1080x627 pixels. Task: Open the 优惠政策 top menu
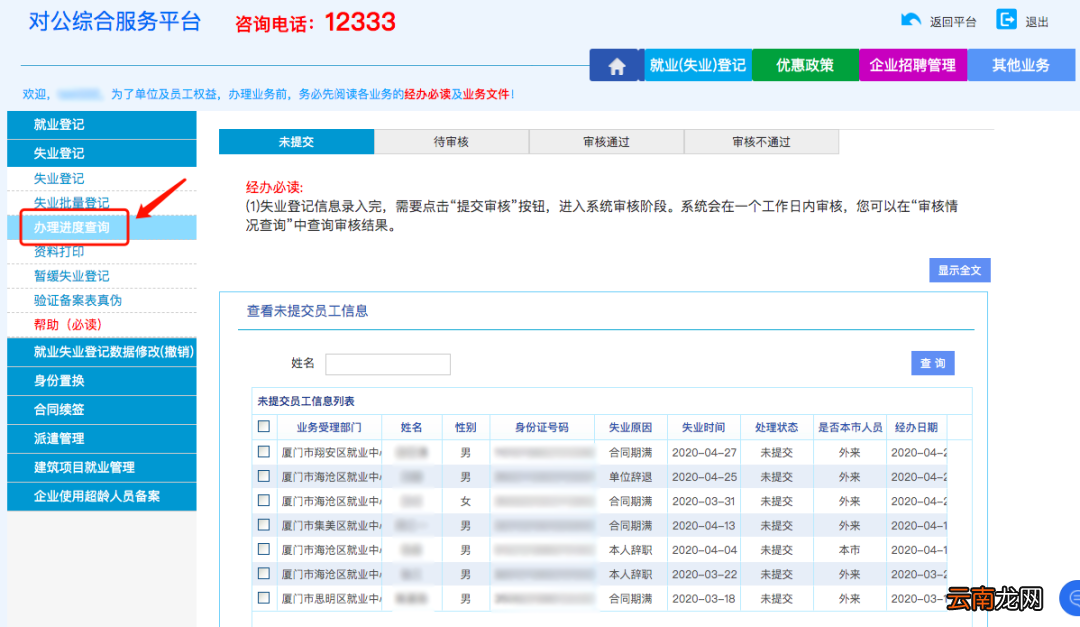tap(805, 65)
